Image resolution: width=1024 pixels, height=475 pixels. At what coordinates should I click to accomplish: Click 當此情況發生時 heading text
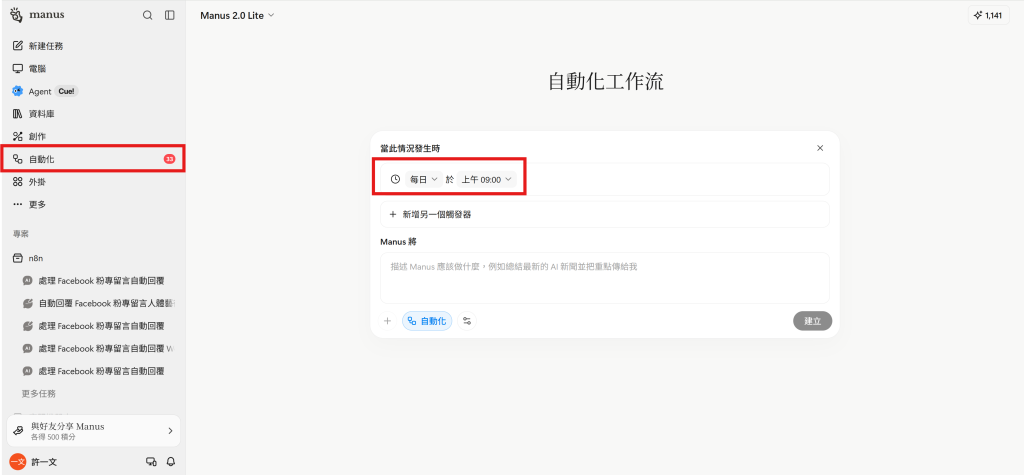[410, 148]
